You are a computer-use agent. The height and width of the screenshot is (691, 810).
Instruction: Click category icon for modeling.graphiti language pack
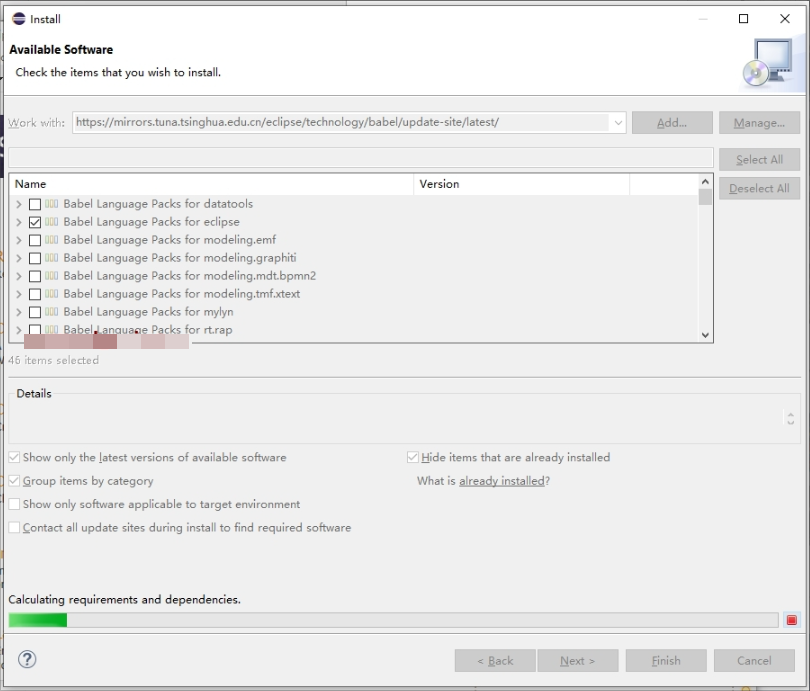[51, 258]
